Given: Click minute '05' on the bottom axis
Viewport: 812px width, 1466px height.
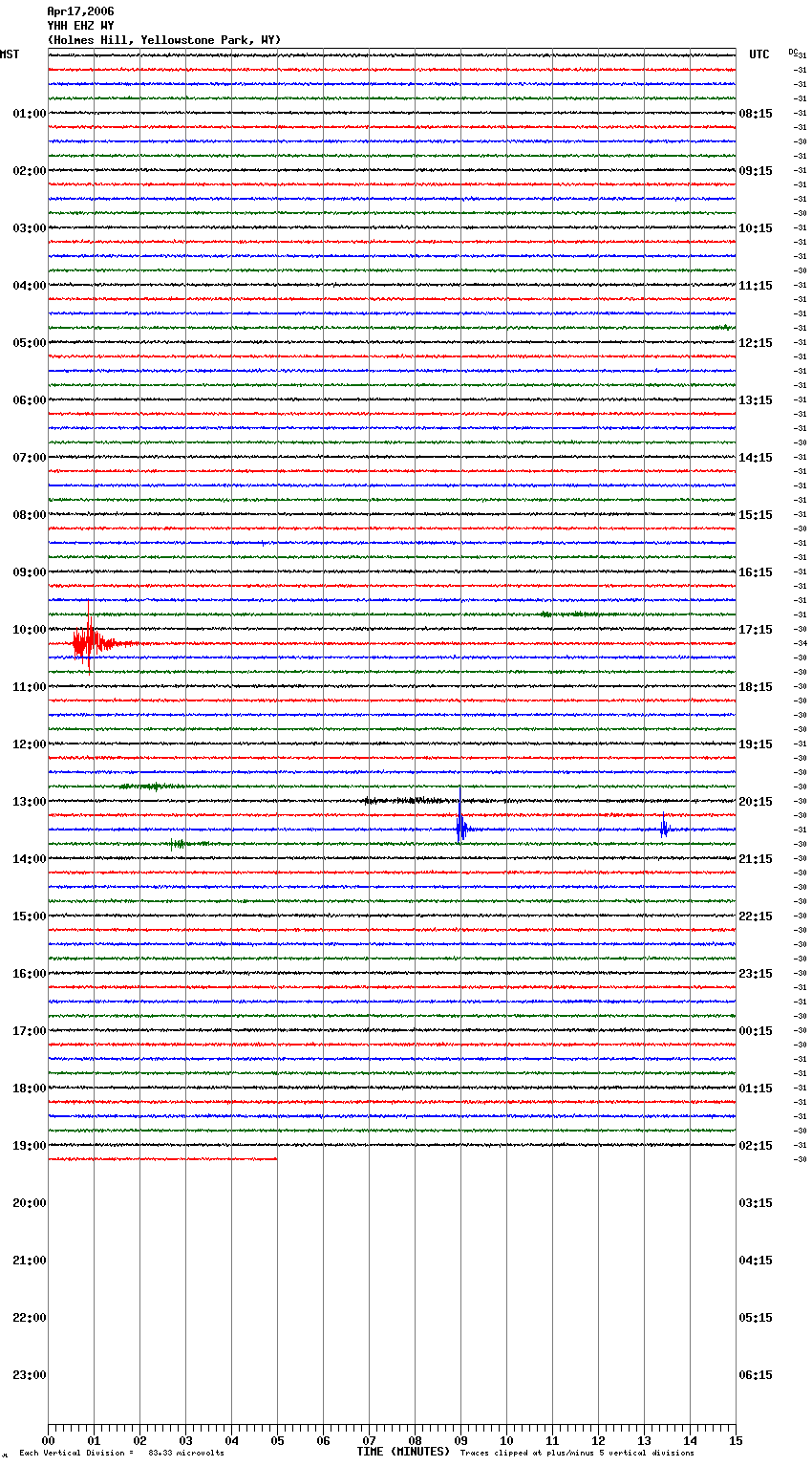Looking at the screenshot, I should click(277, 1441).
